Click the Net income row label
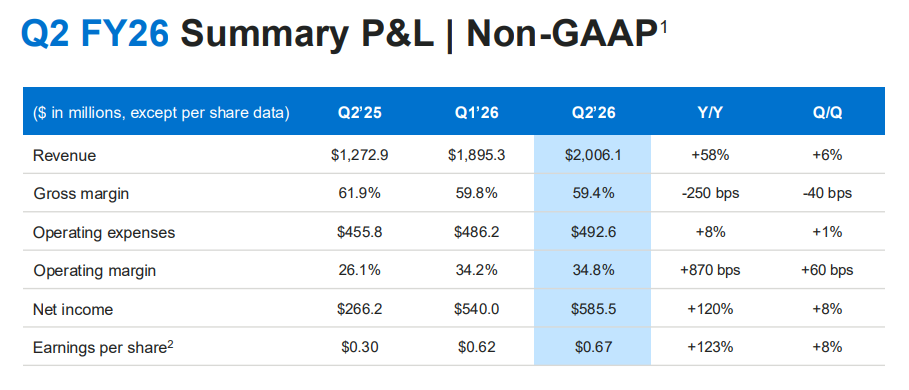 [x=73, y=309]
